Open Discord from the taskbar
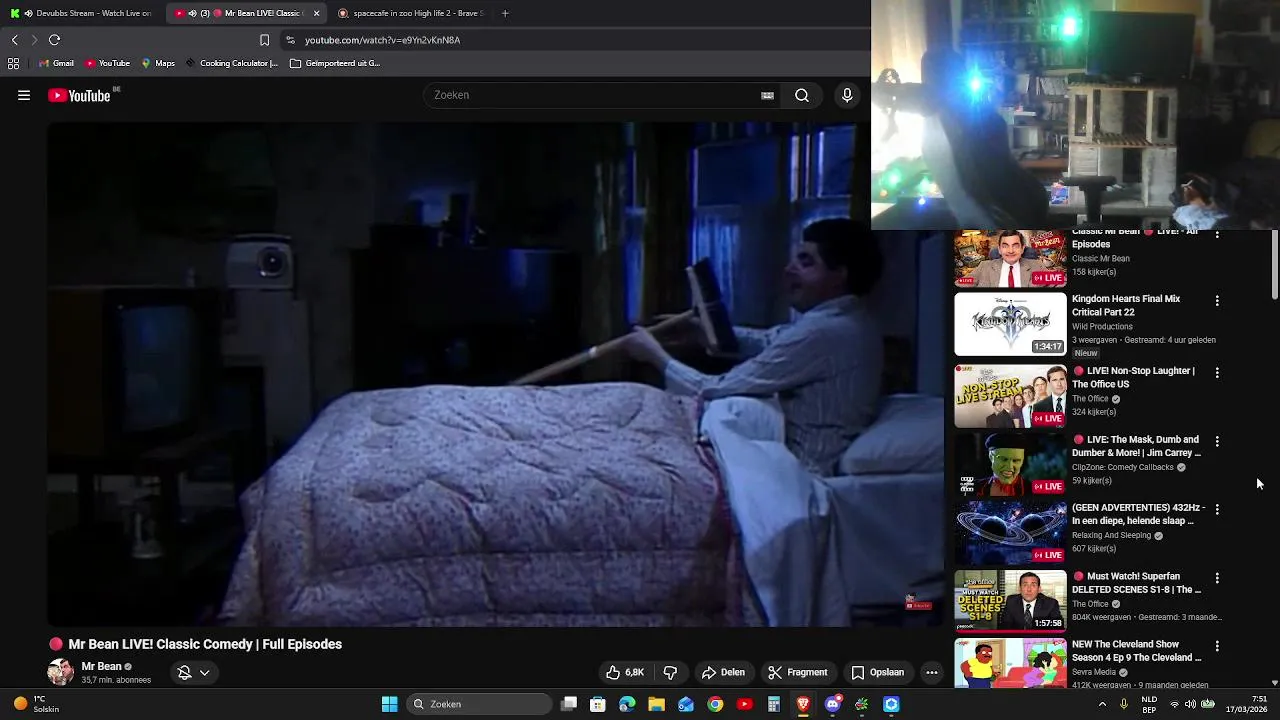This screenshot has width=1280, height=720. coord(833,704)
